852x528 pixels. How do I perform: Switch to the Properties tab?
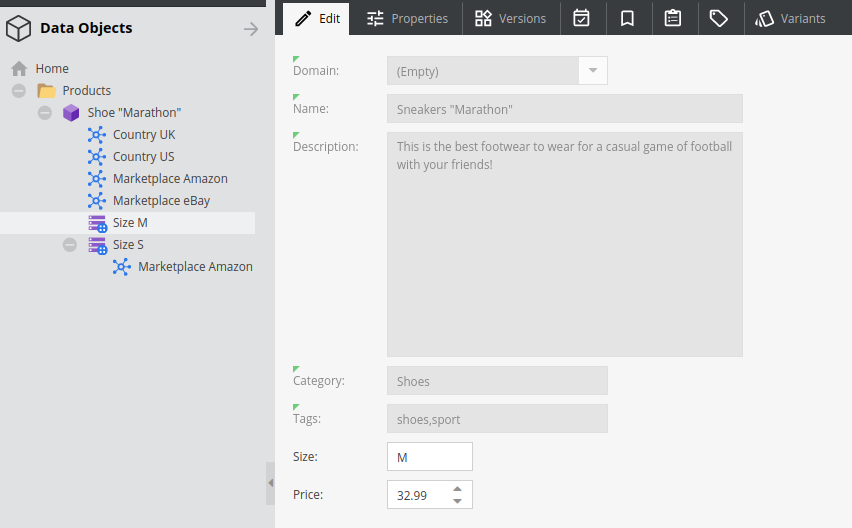point(406,19)
